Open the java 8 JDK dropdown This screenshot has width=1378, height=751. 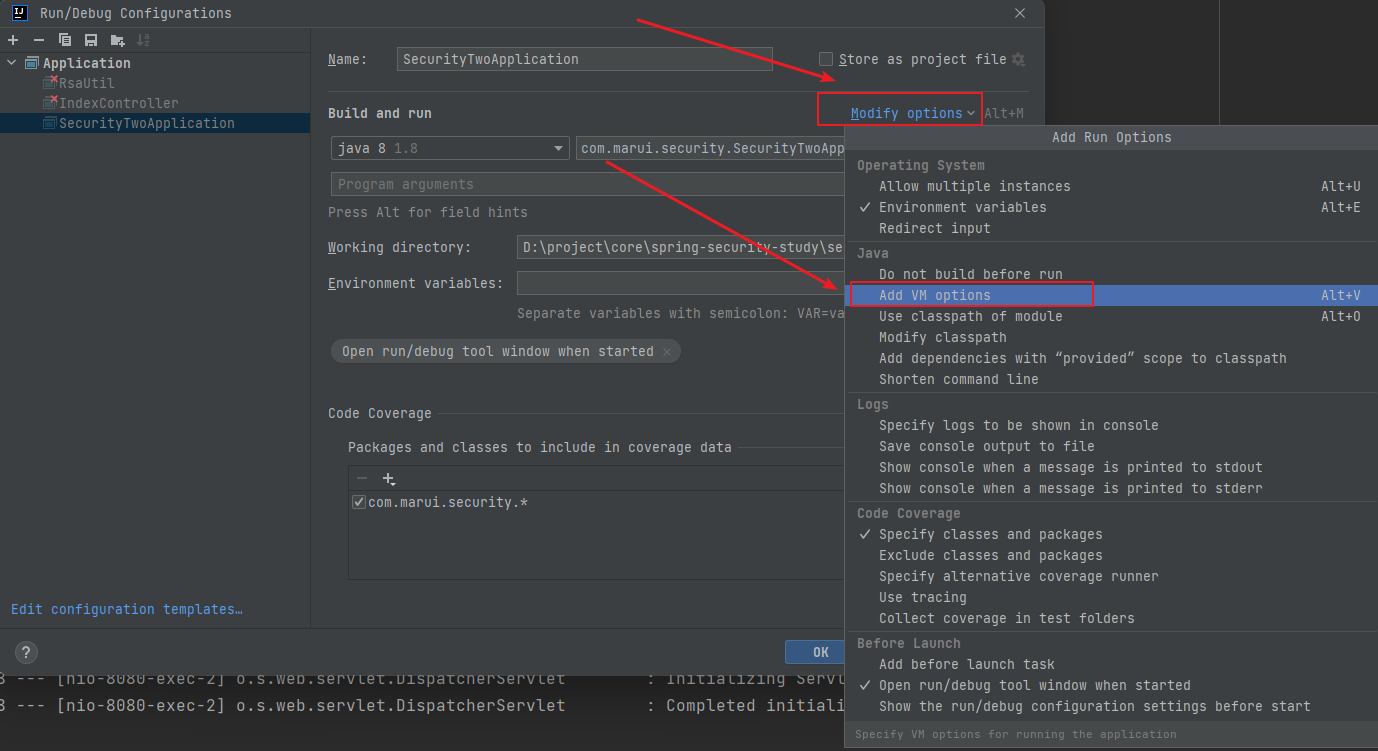pos(450,149)
